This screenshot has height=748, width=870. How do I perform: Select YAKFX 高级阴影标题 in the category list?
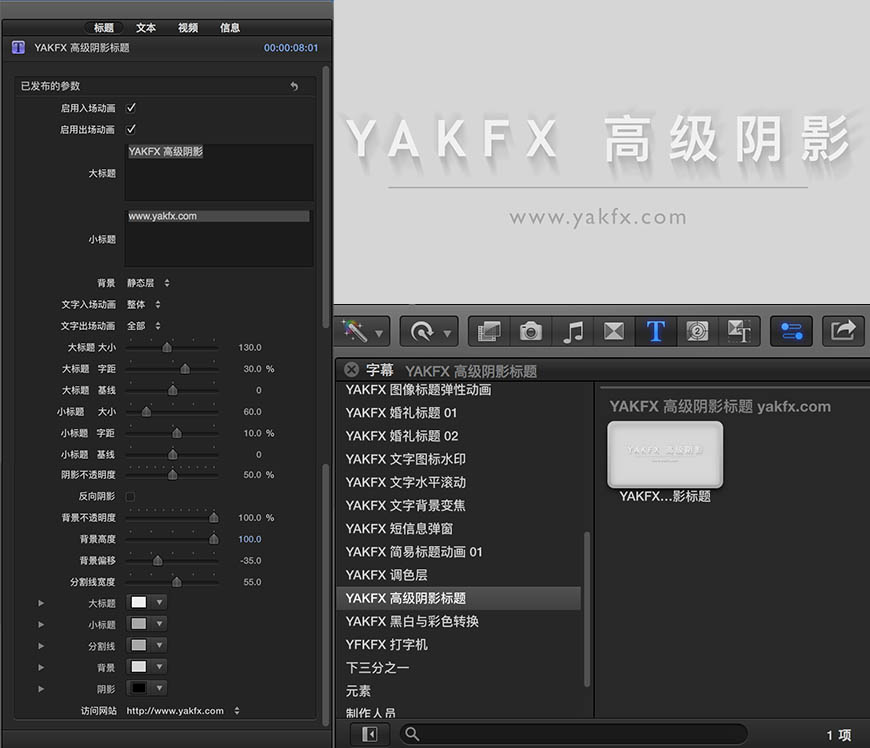click(459, 598)
